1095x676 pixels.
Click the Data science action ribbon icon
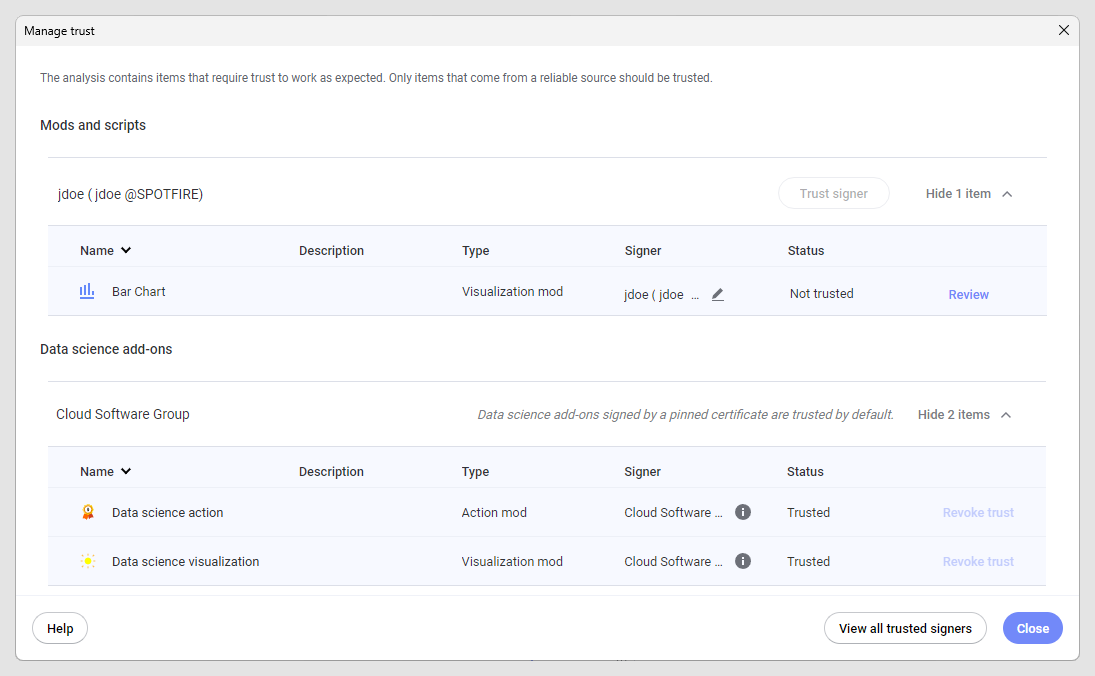88,513
